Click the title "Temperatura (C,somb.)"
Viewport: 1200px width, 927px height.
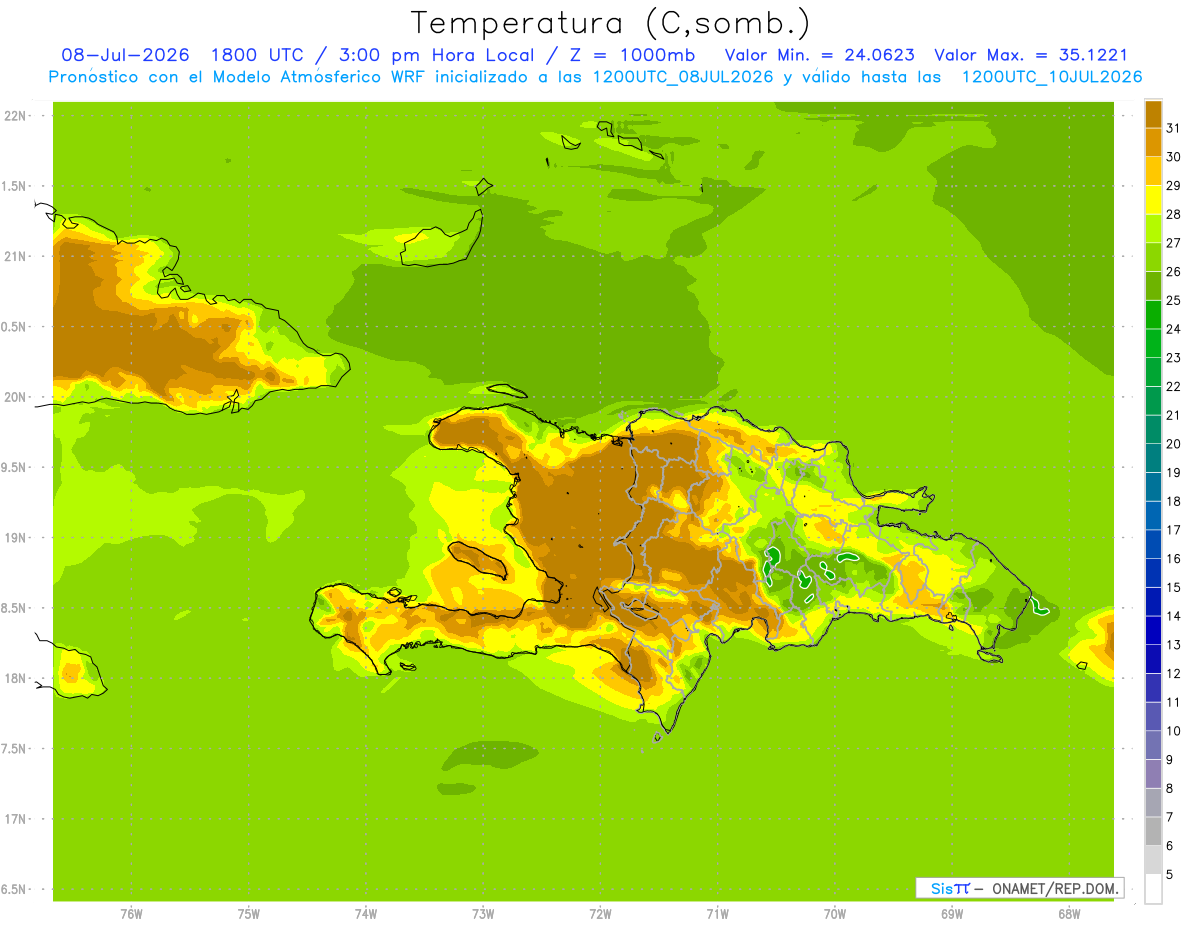(x=610, y=23)
